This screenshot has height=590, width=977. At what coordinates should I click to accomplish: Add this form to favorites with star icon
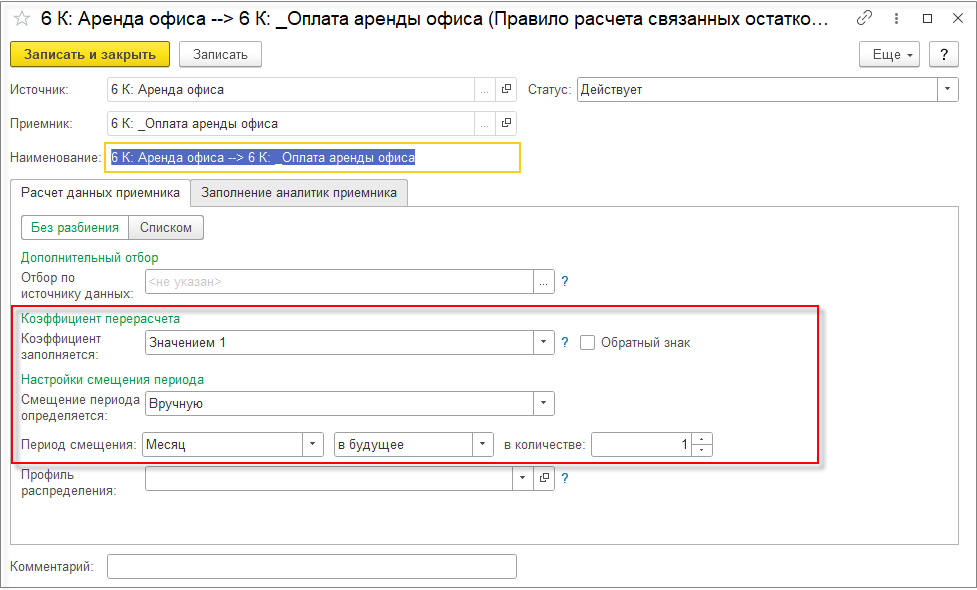point(22,19)
